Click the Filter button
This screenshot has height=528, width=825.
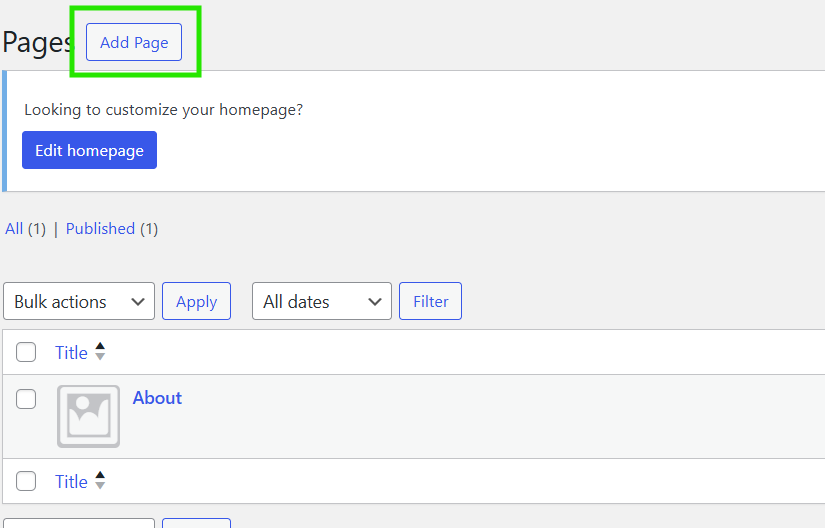[430, 301]
